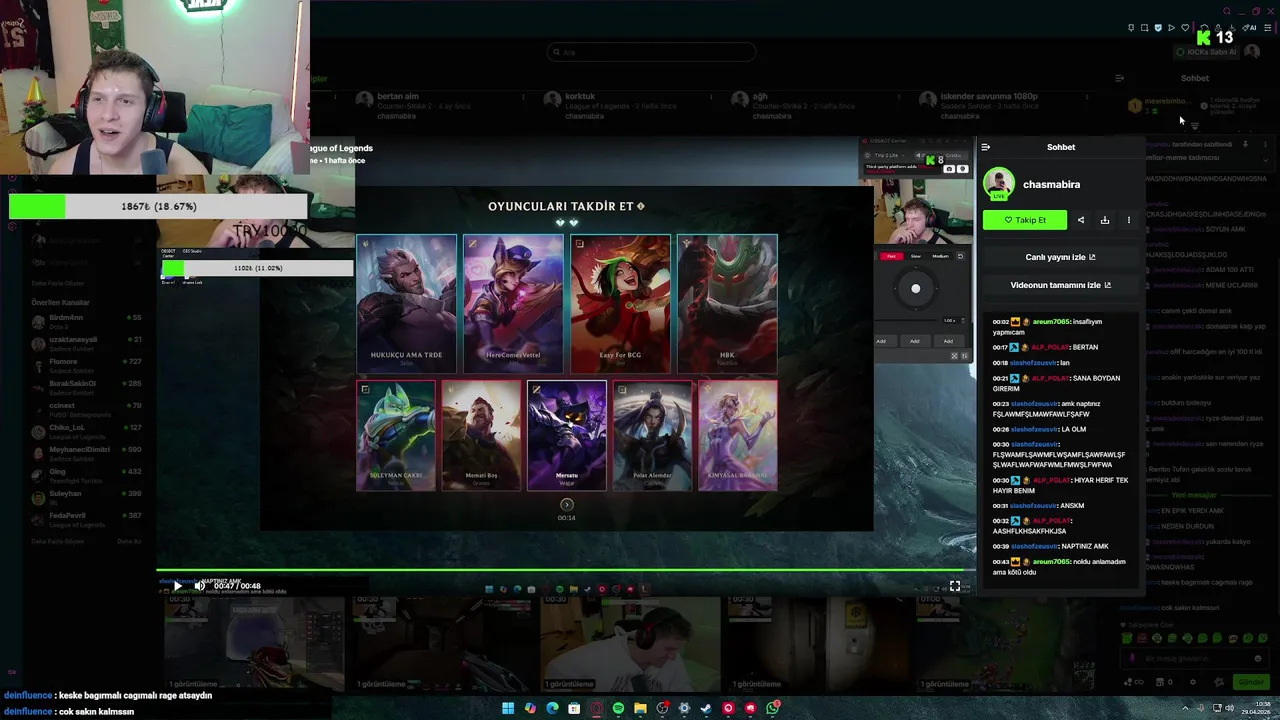Select the Polat Alemdar player card

click(x=652, y=436)
